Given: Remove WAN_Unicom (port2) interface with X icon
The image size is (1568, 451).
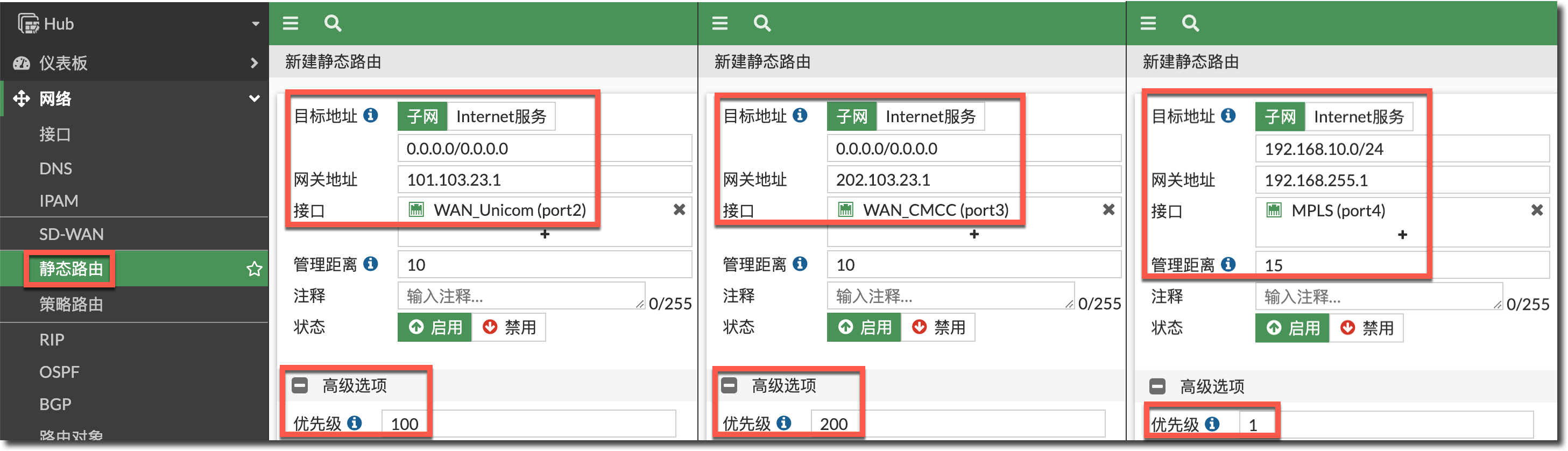Looking at the screenshot, I should (679, 210).
